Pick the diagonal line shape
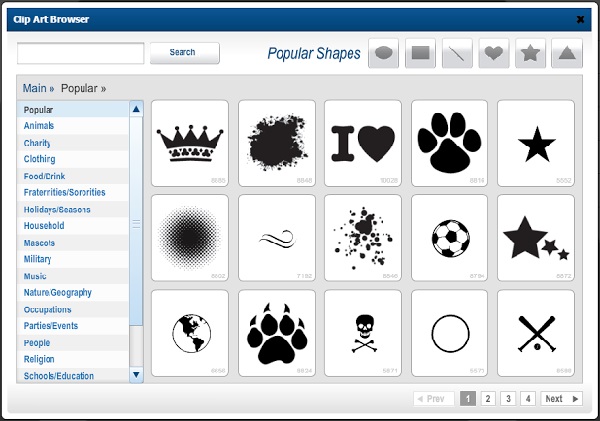 click(457, 53)
